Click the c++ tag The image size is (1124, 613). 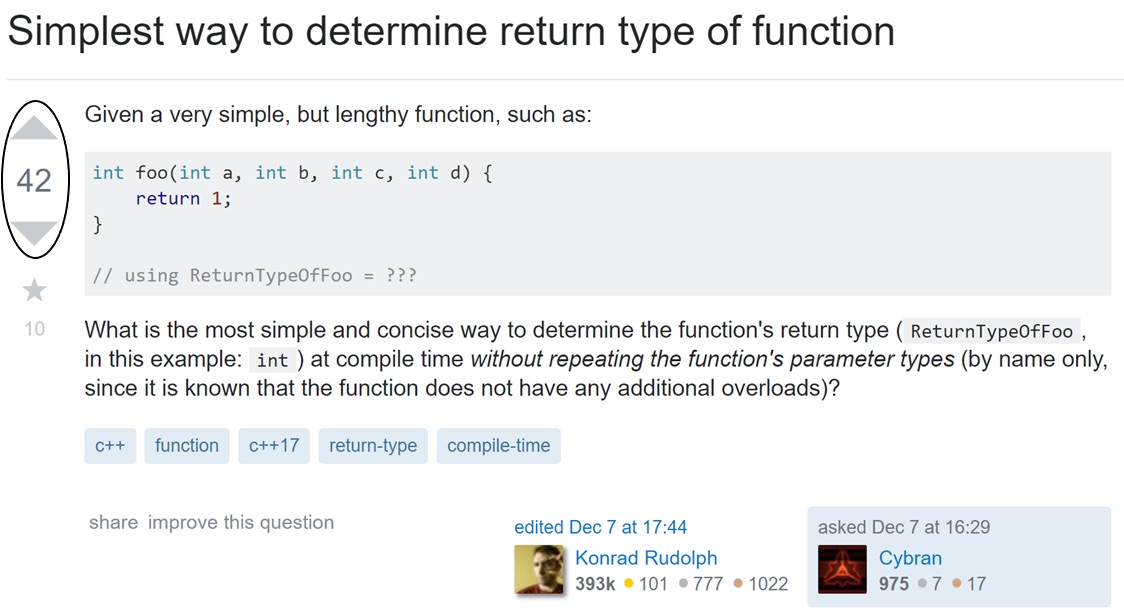[x=110, y=446]
